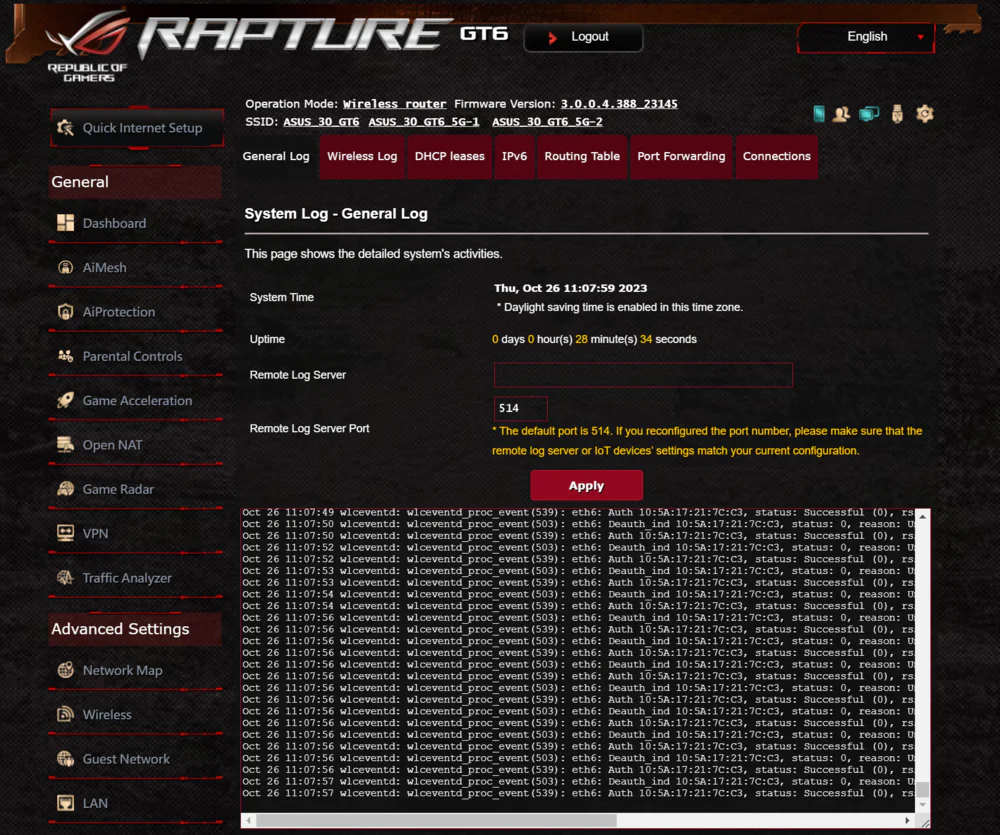Screen dimensions: 1000x835
Task: Click the Quick Internet Setup icon
Action: 65,128
